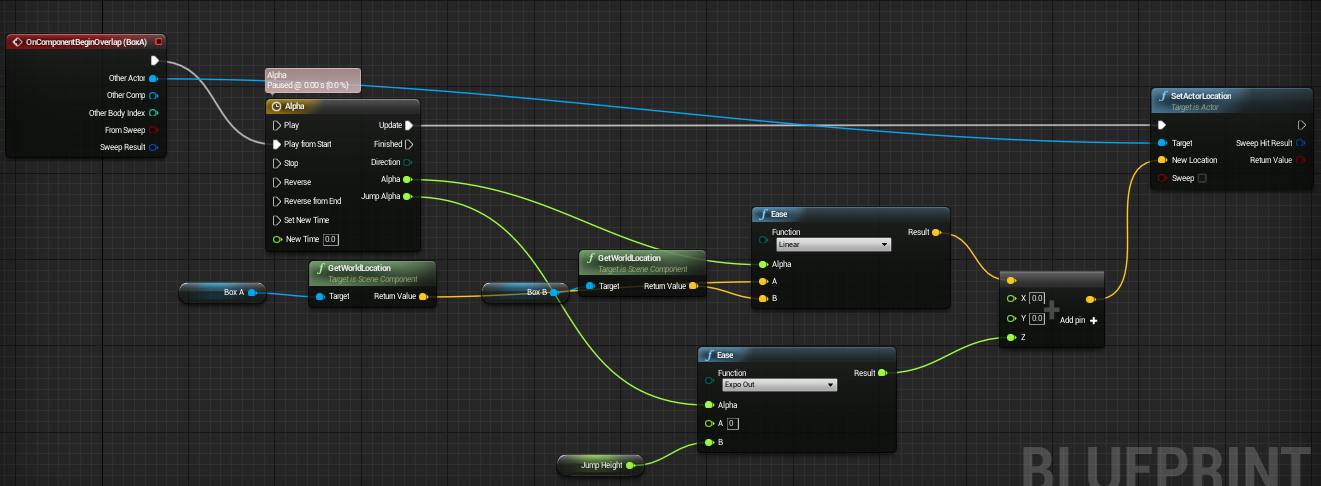
Task: Click the OnComponentBeginOverlap execution output pin
Action: 154,60
